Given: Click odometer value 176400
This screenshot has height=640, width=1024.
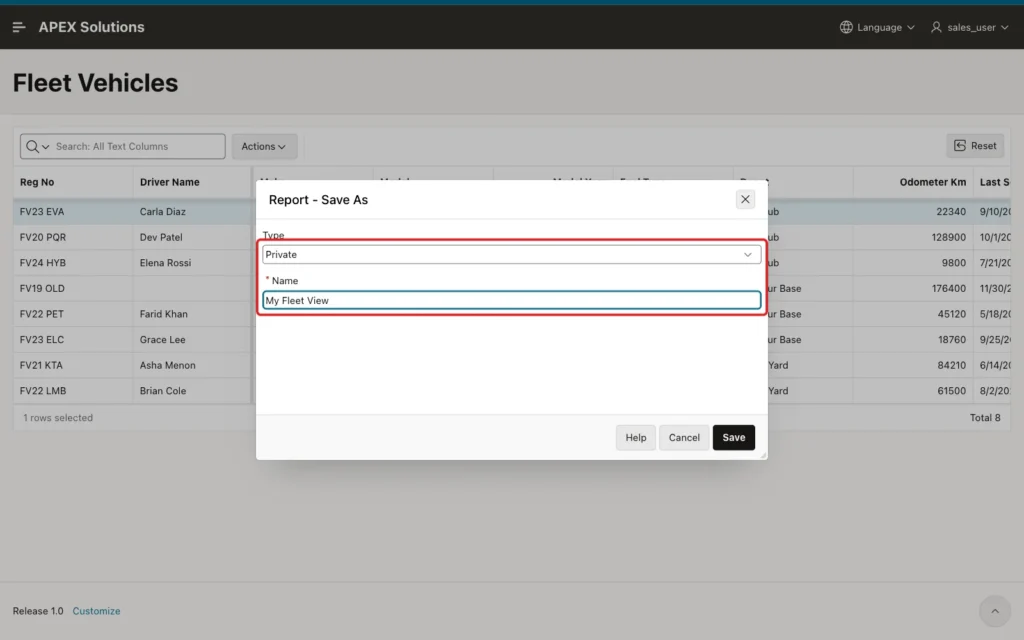Looking at the screenshot, I should click(948, 288).
